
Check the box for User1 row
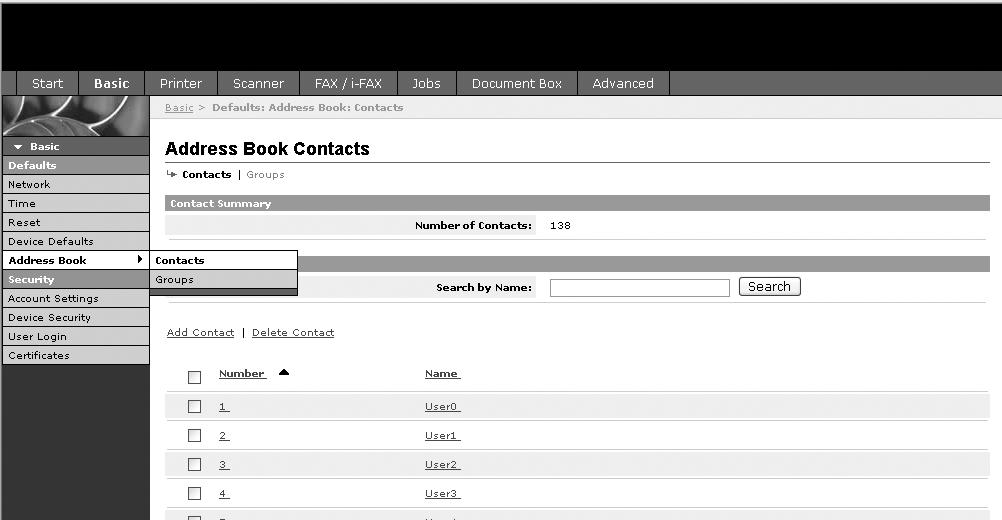(x=194, y=436)
